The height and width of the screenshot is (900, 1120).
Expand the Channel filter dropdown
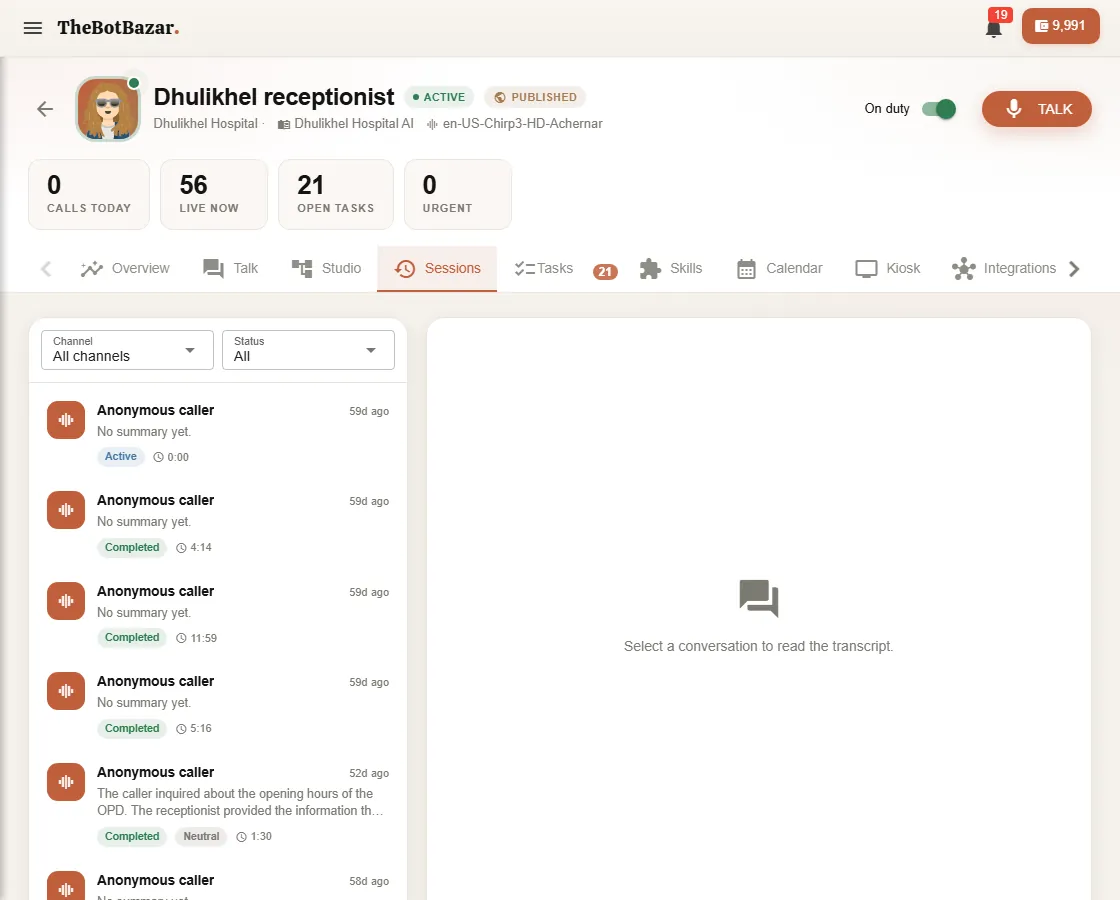[x=128, y=350]
